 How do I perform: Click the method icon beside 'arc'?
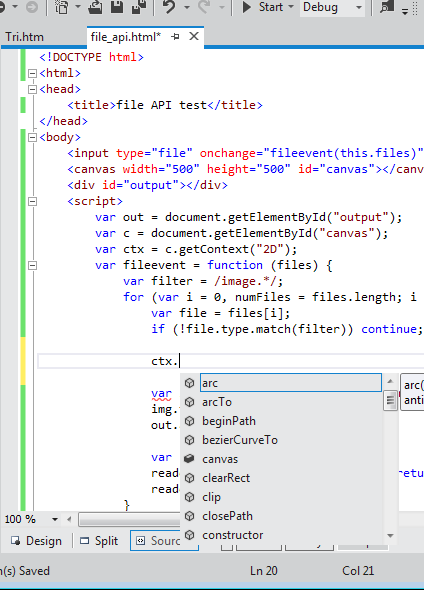(190, 383)
